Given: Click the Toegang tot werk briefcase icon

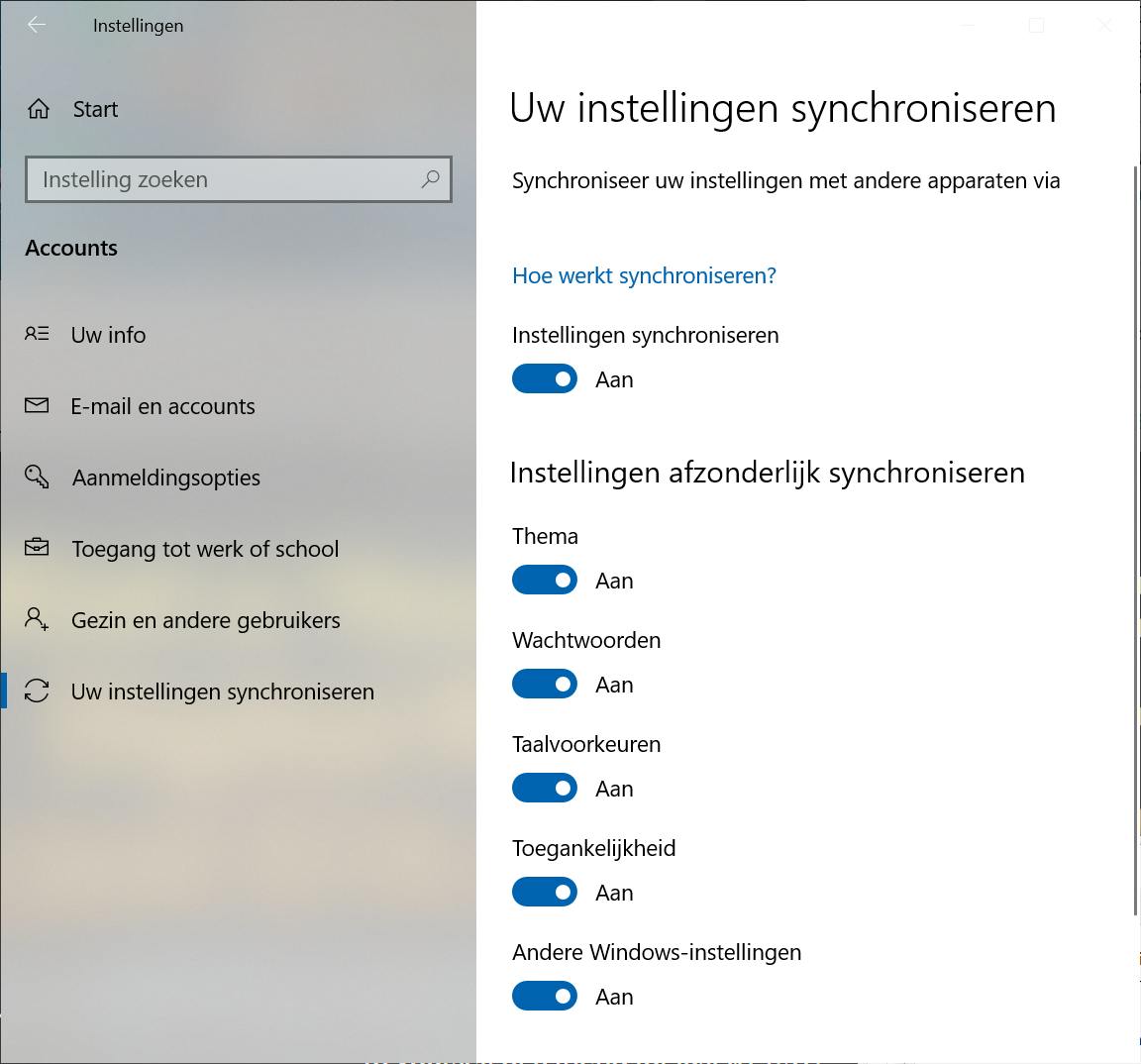Looking at the screenshot, I should [x=37, y=548].
